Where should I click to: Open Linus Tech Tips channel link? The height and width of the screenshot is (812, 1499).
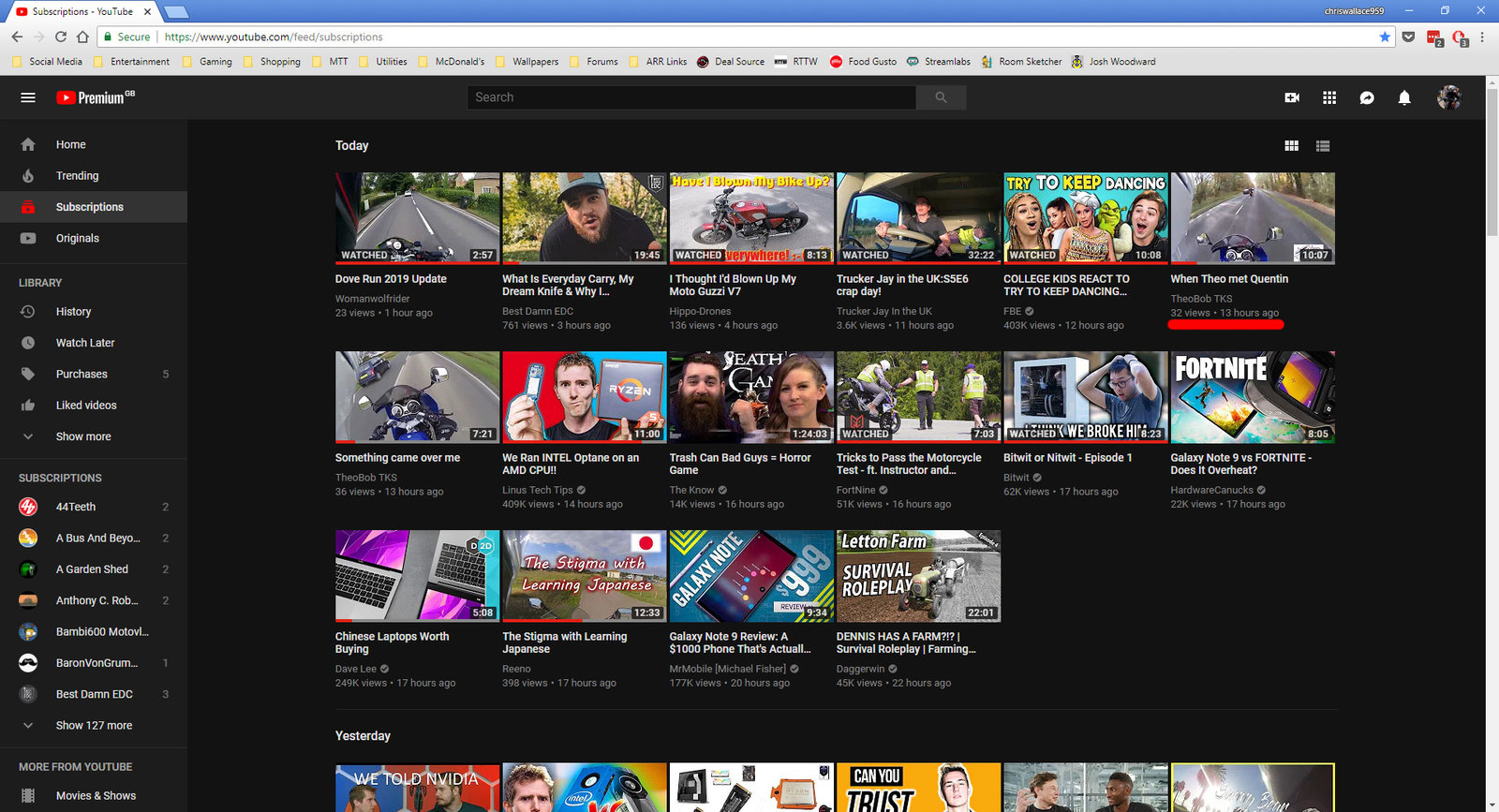pyautogui.click(x=538, y=490)
